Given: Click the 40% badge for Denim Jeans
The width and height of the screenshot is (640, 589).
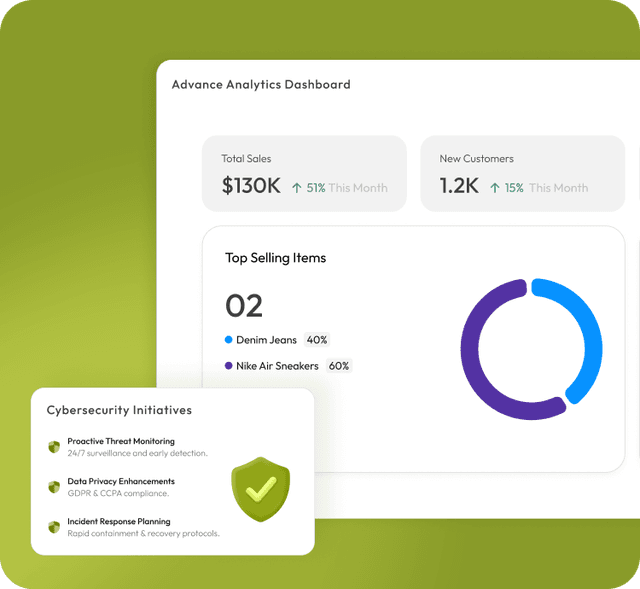Looking at the screenshot, I should pyautogui.click(x=316, y=340).
